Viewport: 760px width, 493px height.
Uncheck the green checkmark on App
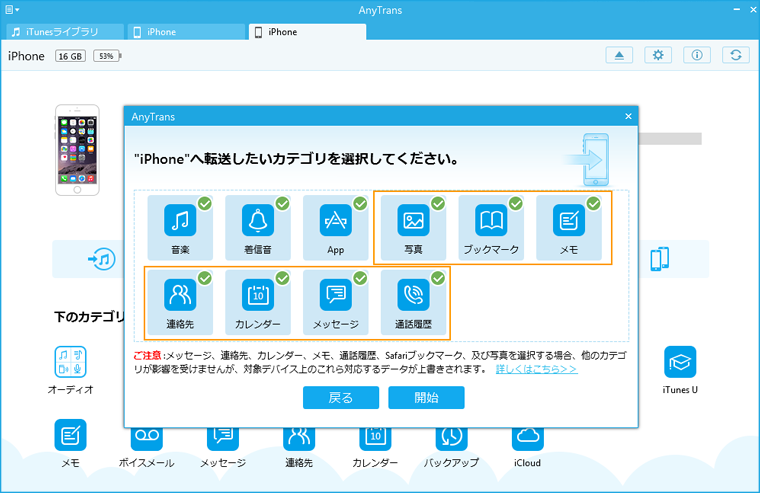pyautogui.click(x=360, y=204)
